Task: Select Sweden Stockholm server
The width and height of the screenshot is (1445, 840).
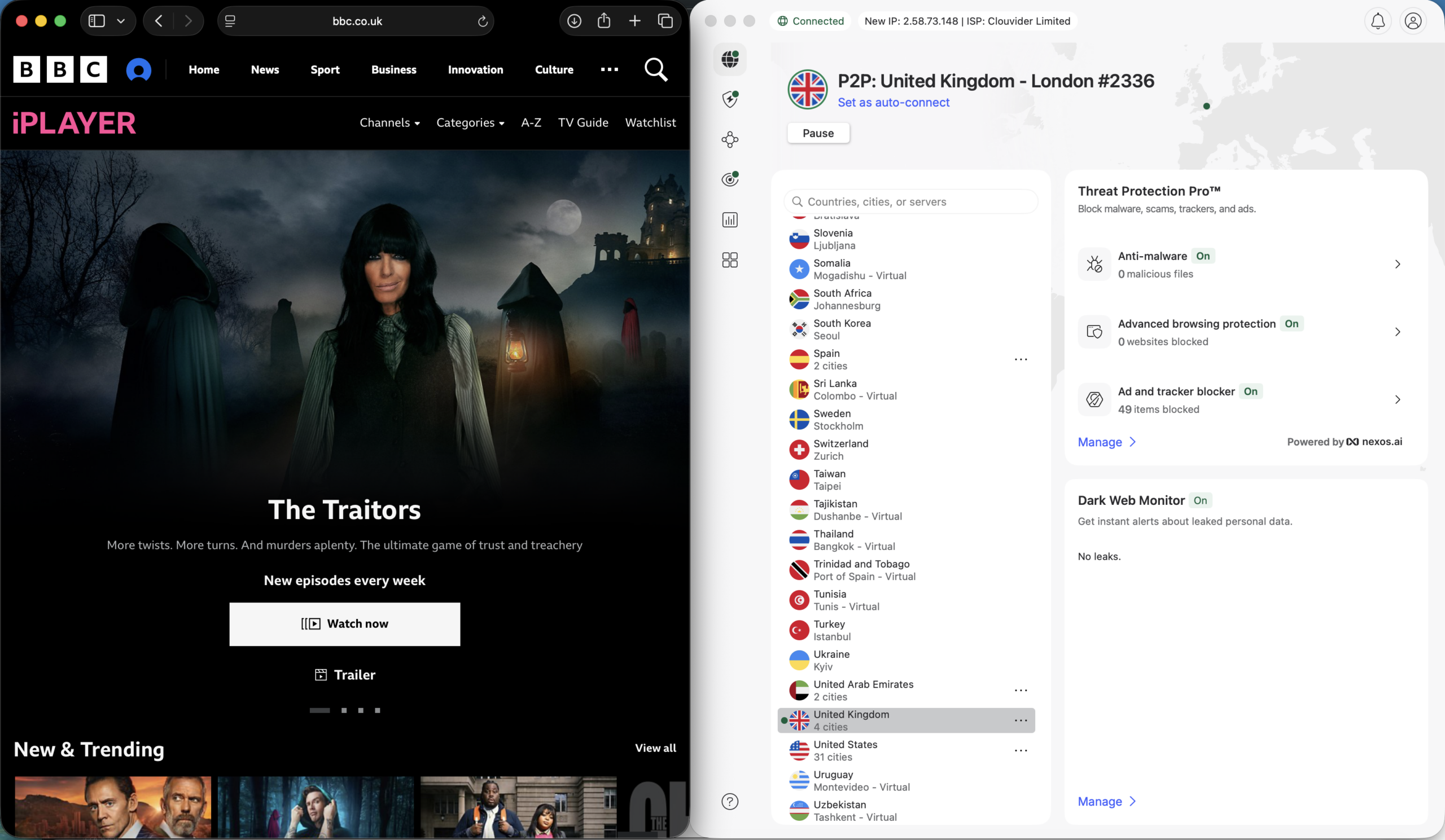Action: pyautogui.click(x=906, y=420)
